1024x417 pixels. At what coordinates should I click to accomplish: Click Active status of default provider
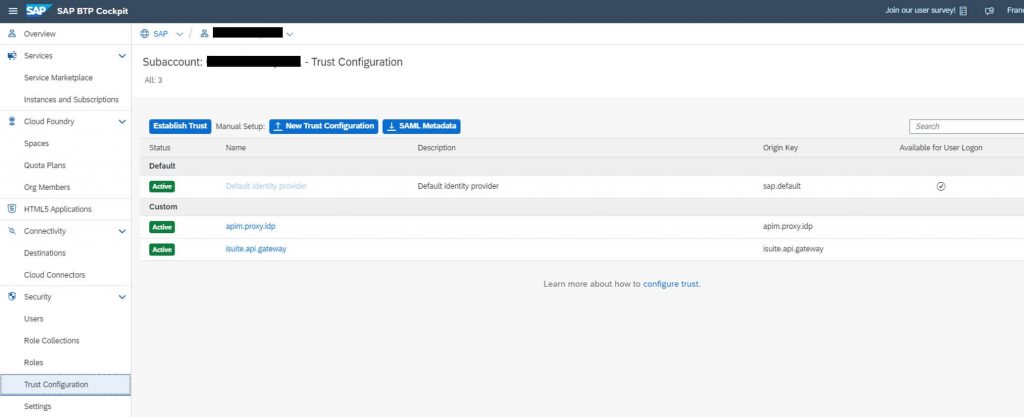pos(162,187)
